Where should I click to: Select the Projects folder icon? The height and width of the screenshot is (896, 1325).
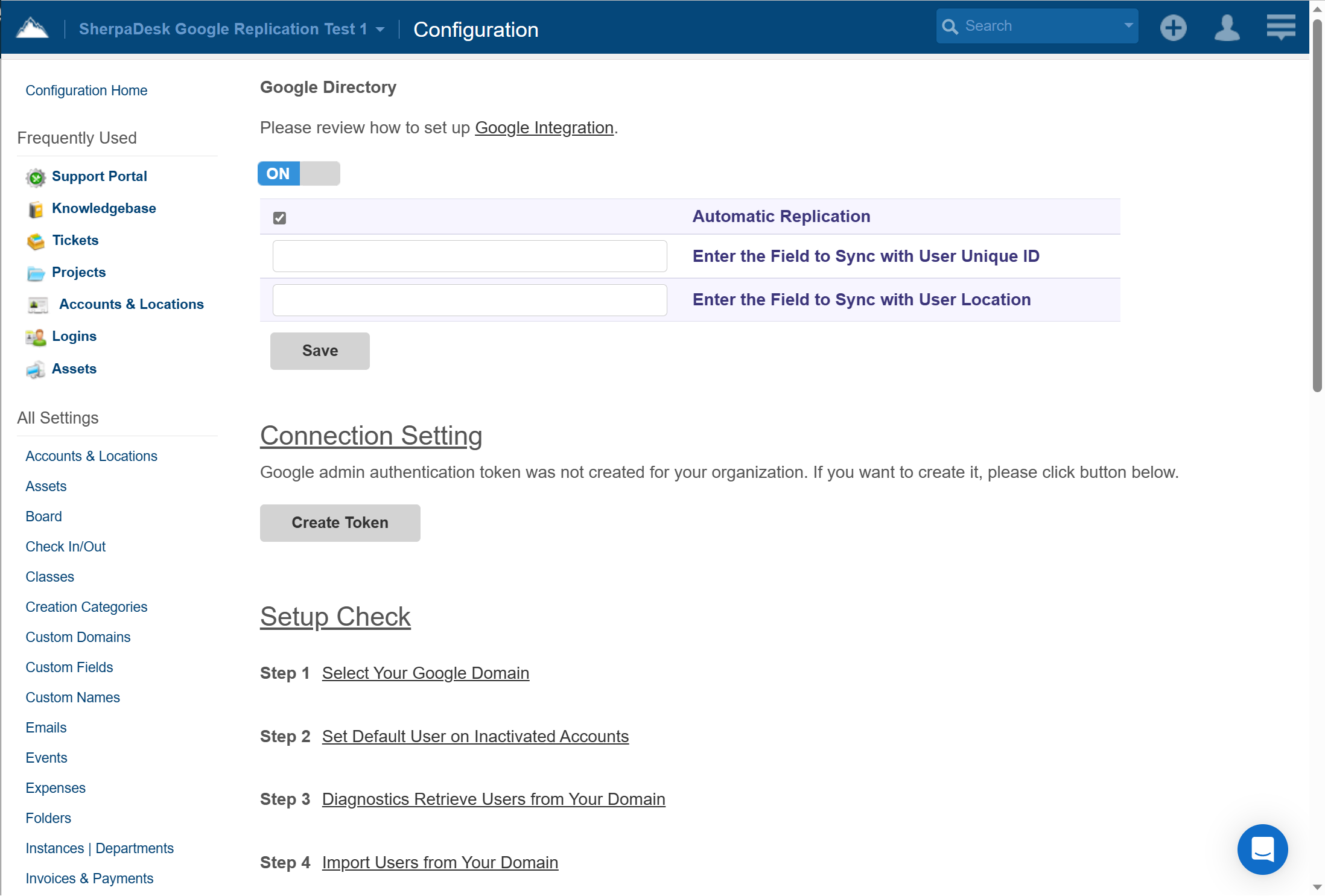point(36,273)
